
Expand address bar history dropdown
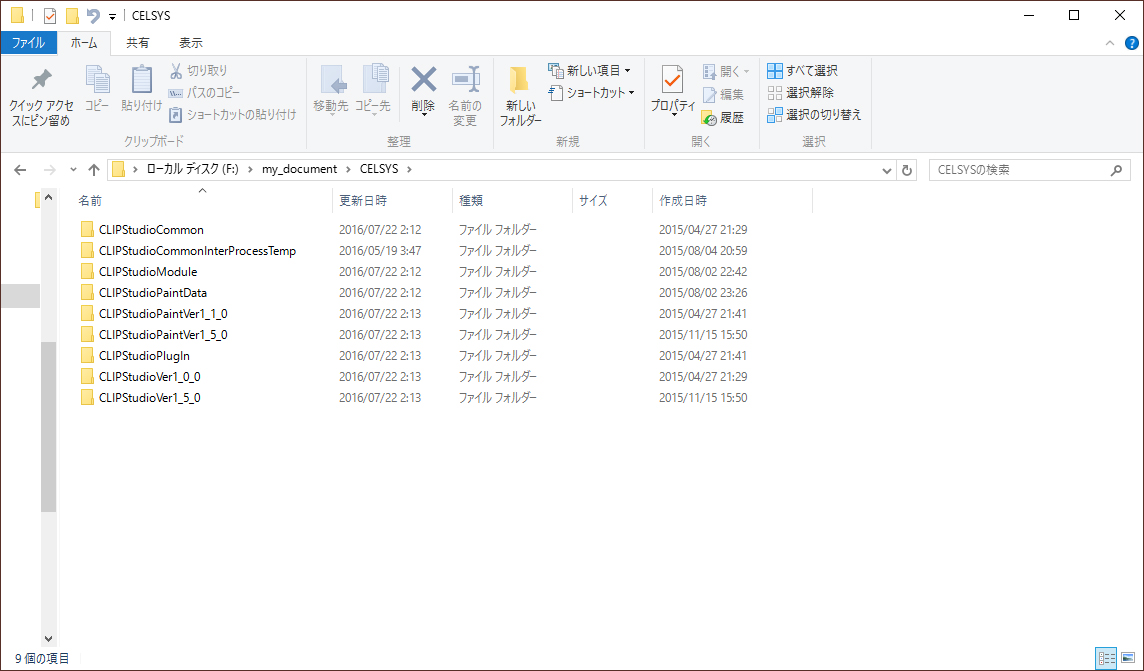tap(886, 170)
